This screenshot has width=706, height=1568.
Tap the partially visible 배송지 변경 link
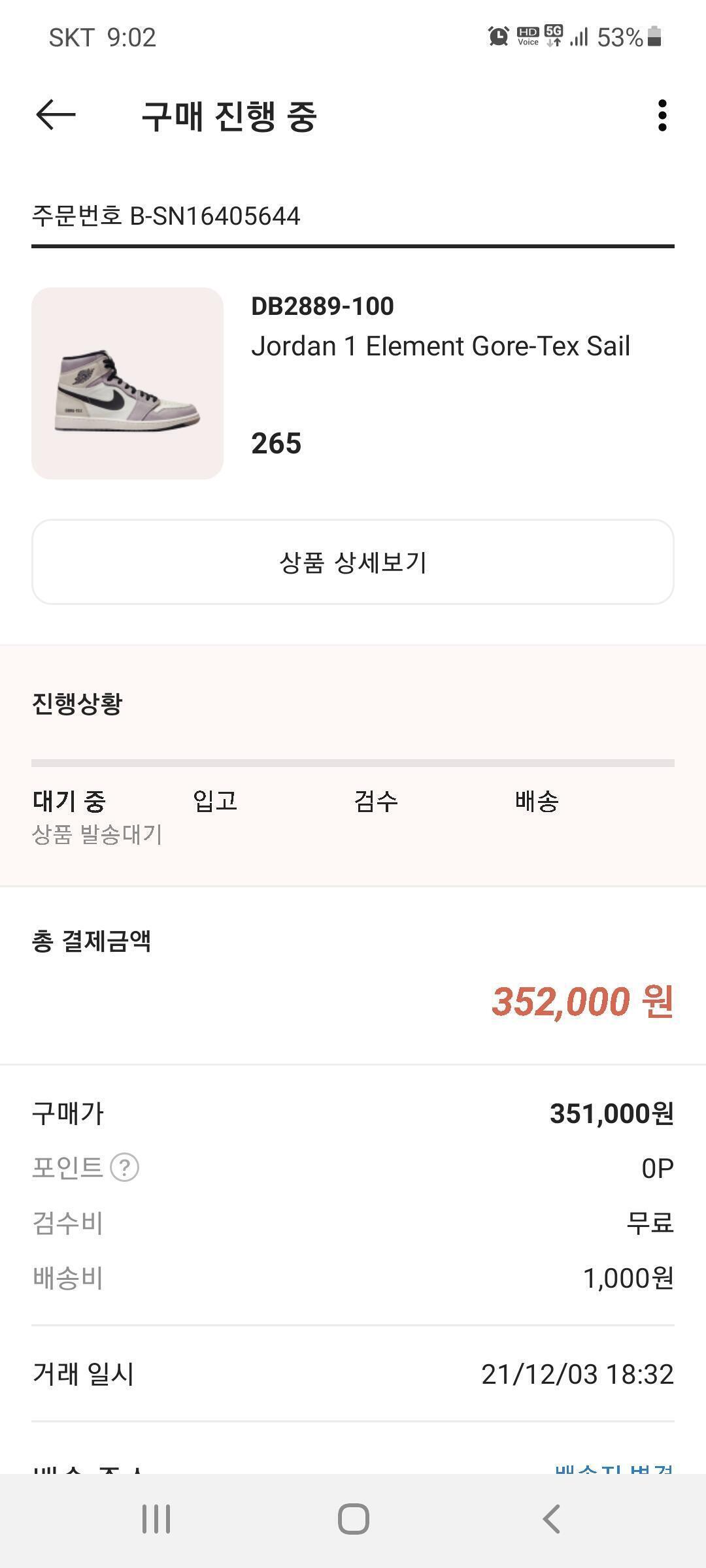pyautogui.click(x=613, y=1466)
